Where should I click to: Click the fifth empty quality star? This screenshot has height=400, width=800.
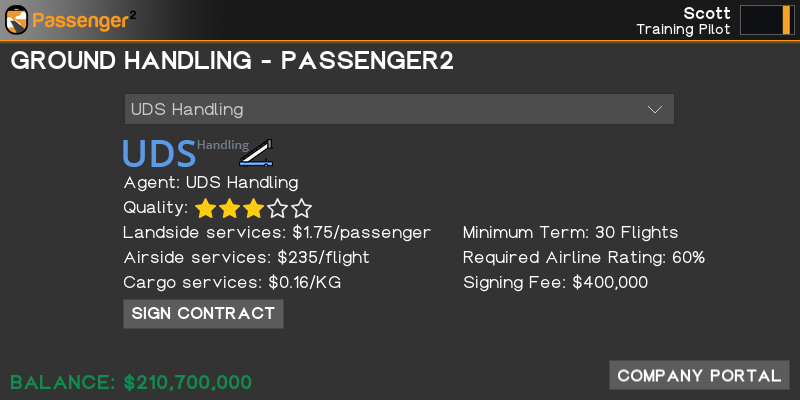pyautogui.click(x=302, y=208)
